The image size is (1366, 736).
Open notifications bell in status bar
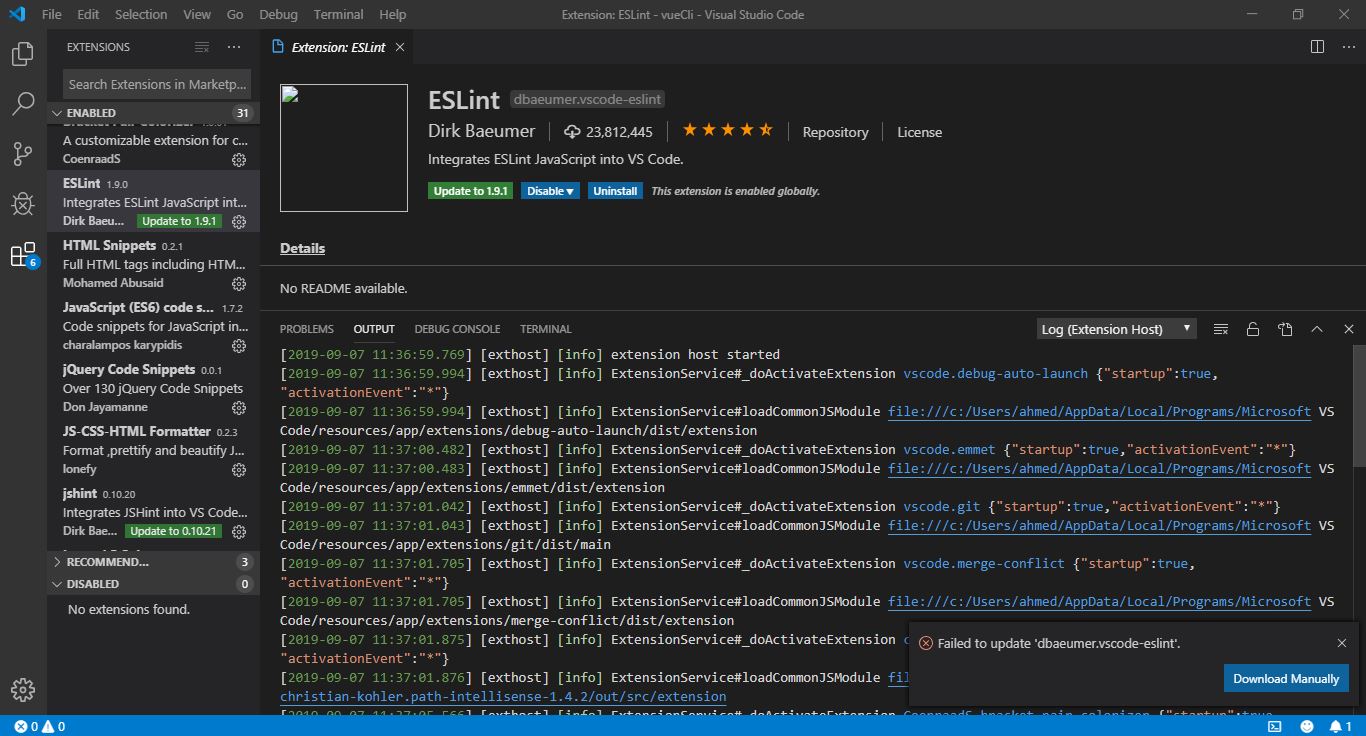click(1340, 726)
